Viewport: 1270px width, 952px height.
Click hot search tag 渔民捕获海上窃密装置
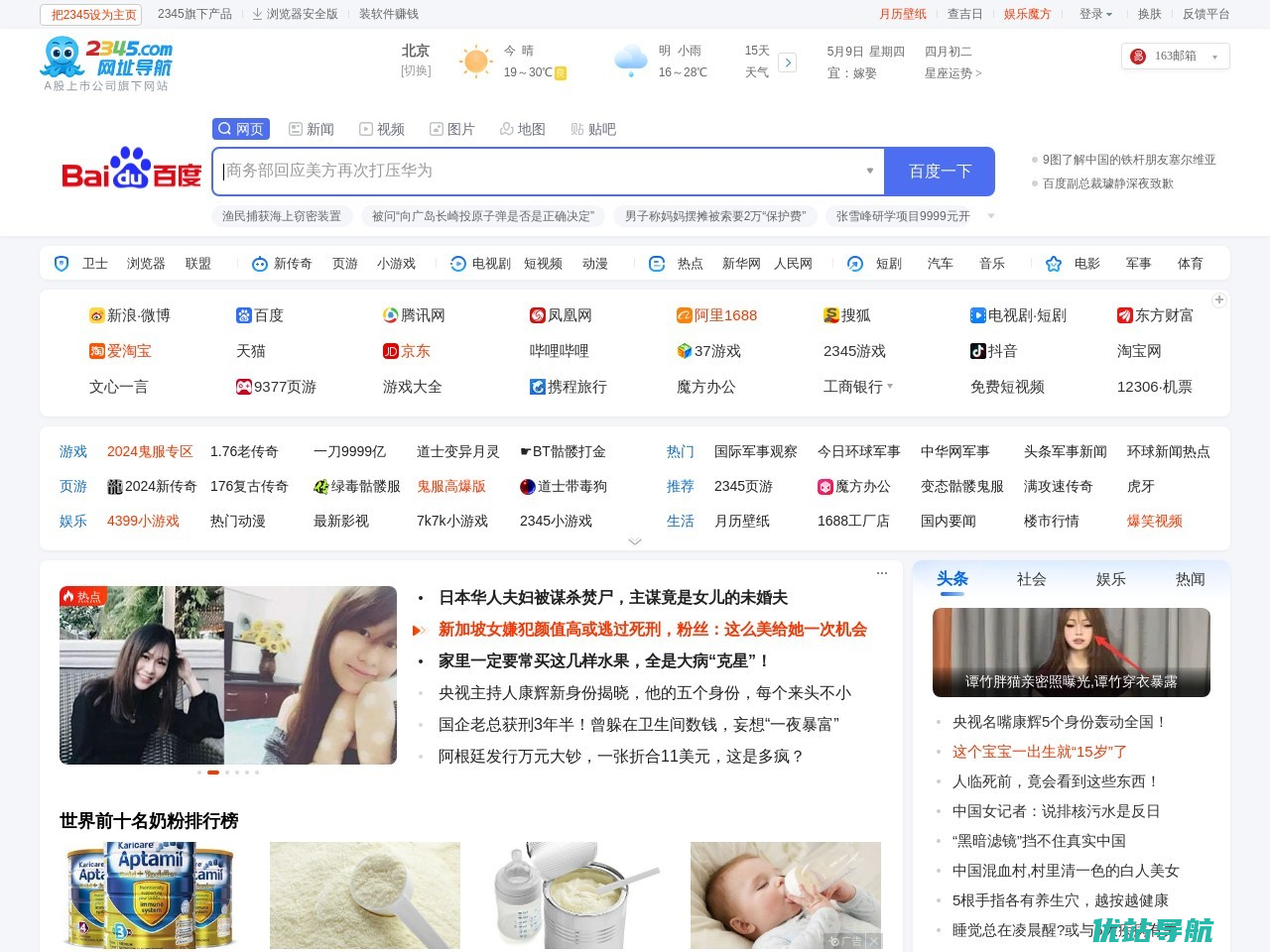[282, 215]
